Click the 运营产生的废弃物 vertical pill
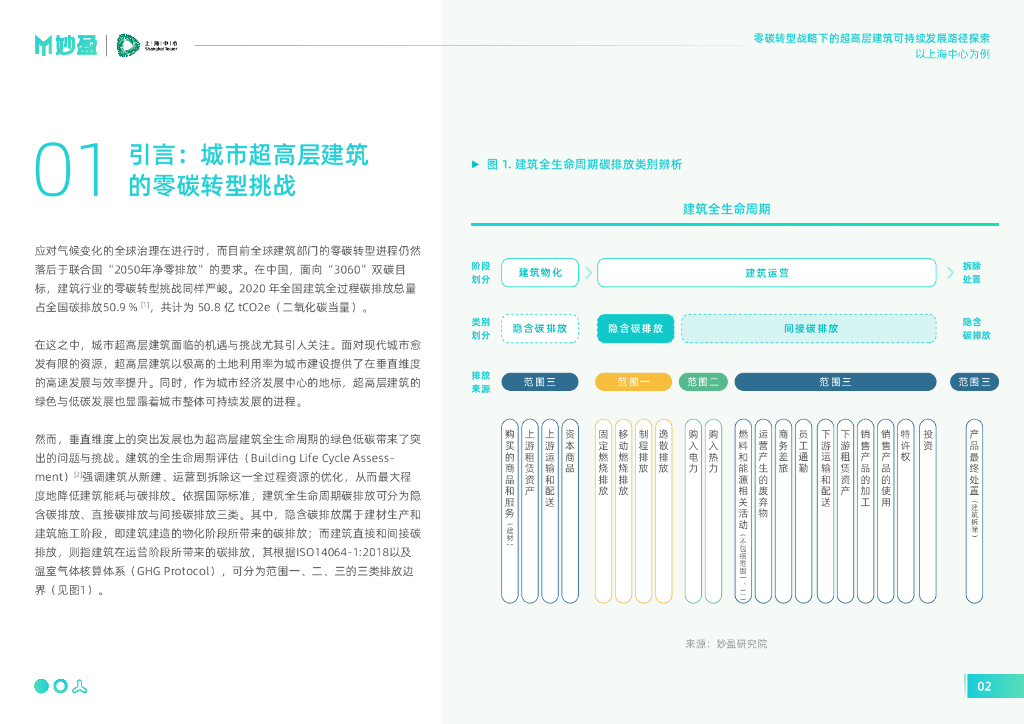 (x=763, y=511)
